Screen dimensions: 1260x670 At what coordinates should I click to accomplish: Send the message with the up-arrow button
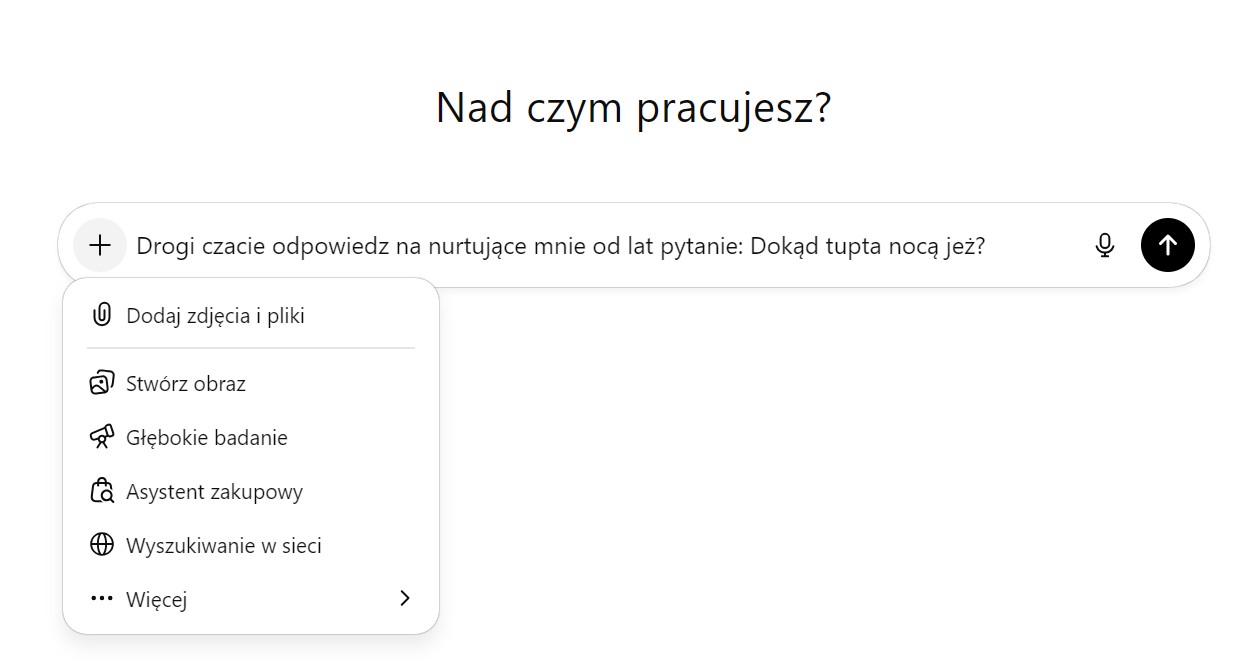tap(1167, 245)
